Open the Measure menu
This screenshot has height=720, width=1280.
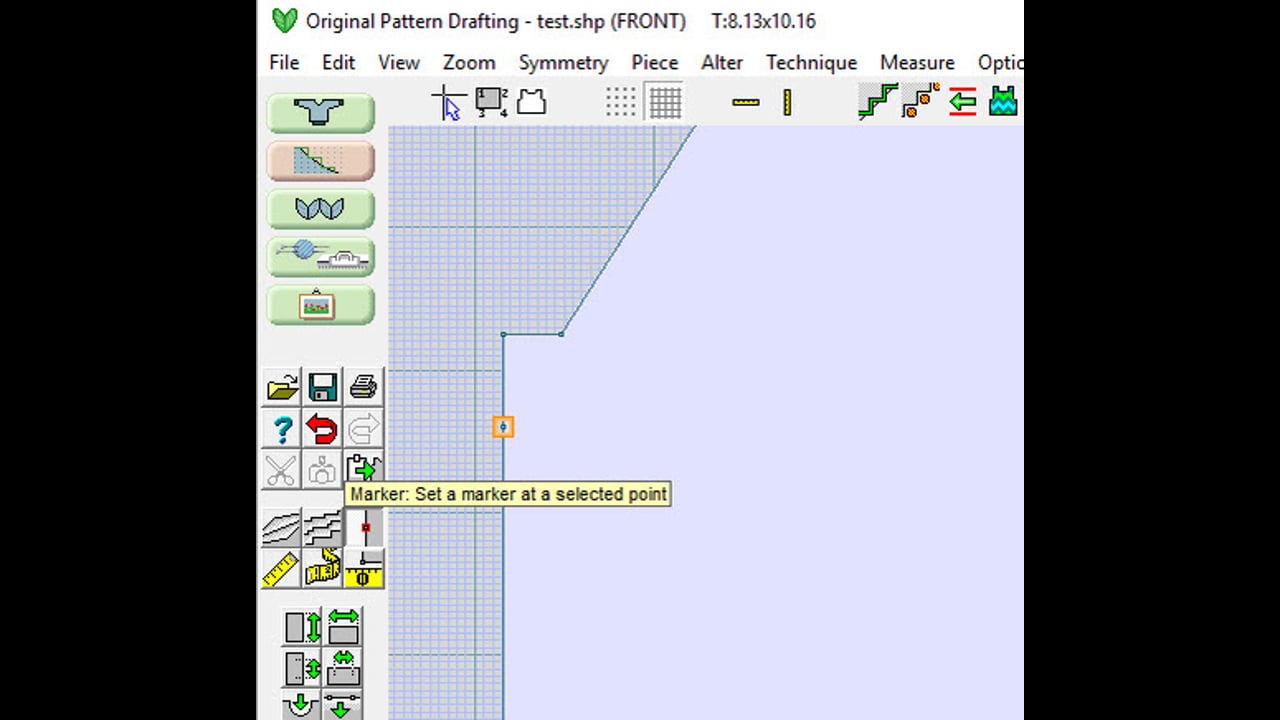coord(917,62)
